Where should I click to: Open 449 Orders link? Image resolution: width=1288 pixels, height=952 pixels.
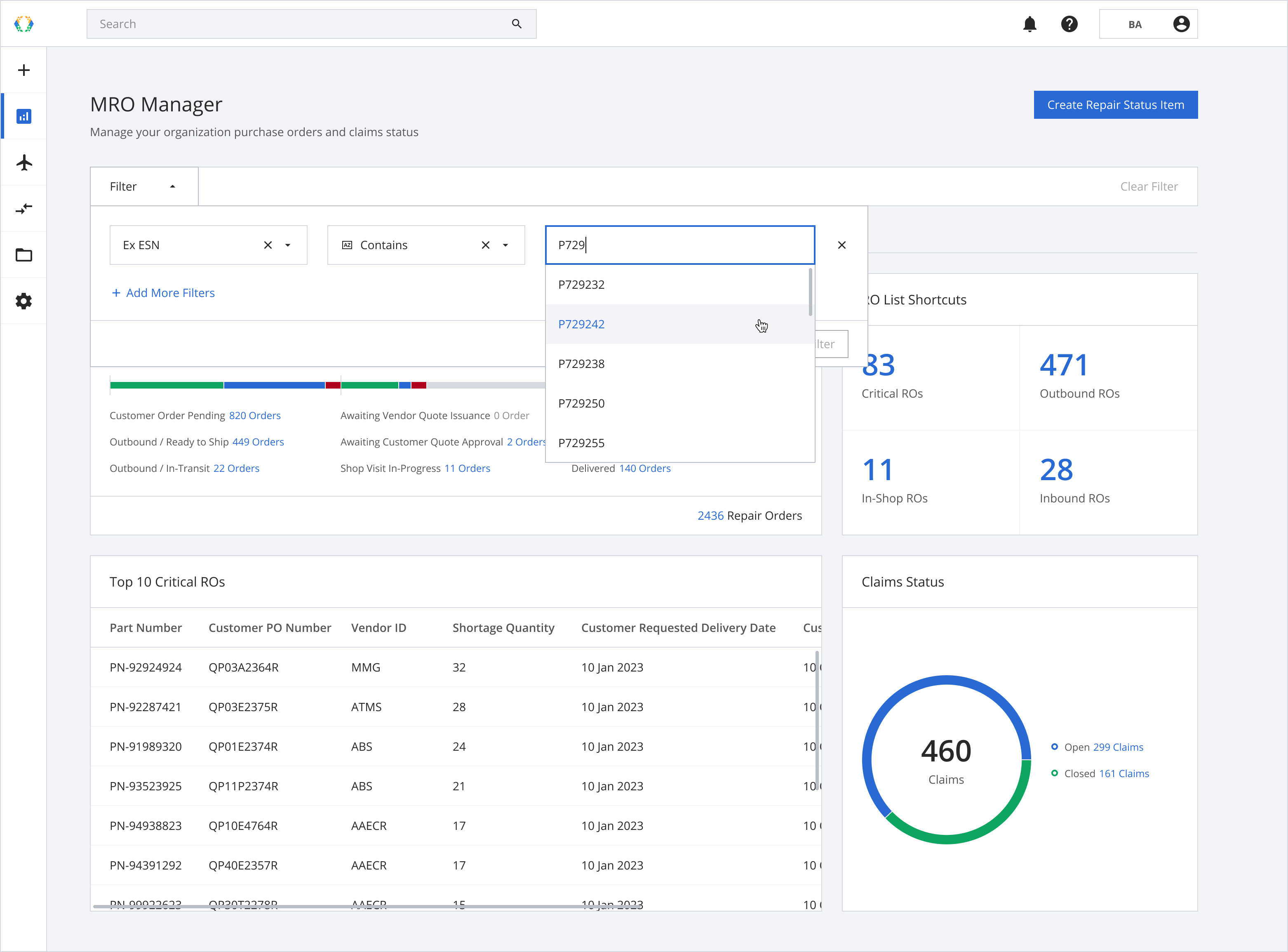point(258,442)
